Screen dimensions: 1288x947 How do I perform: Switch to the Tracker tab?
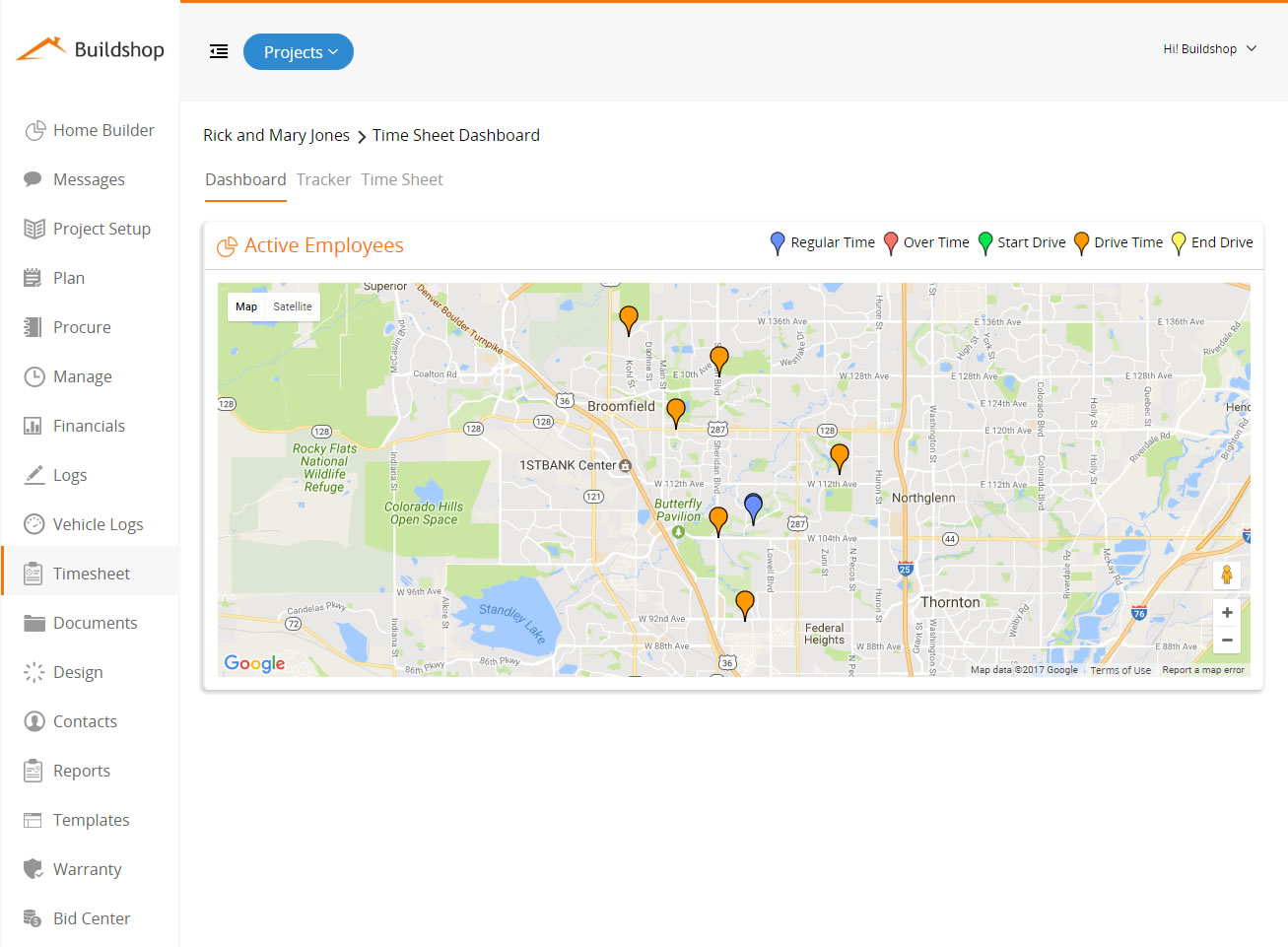pos(323,179)
